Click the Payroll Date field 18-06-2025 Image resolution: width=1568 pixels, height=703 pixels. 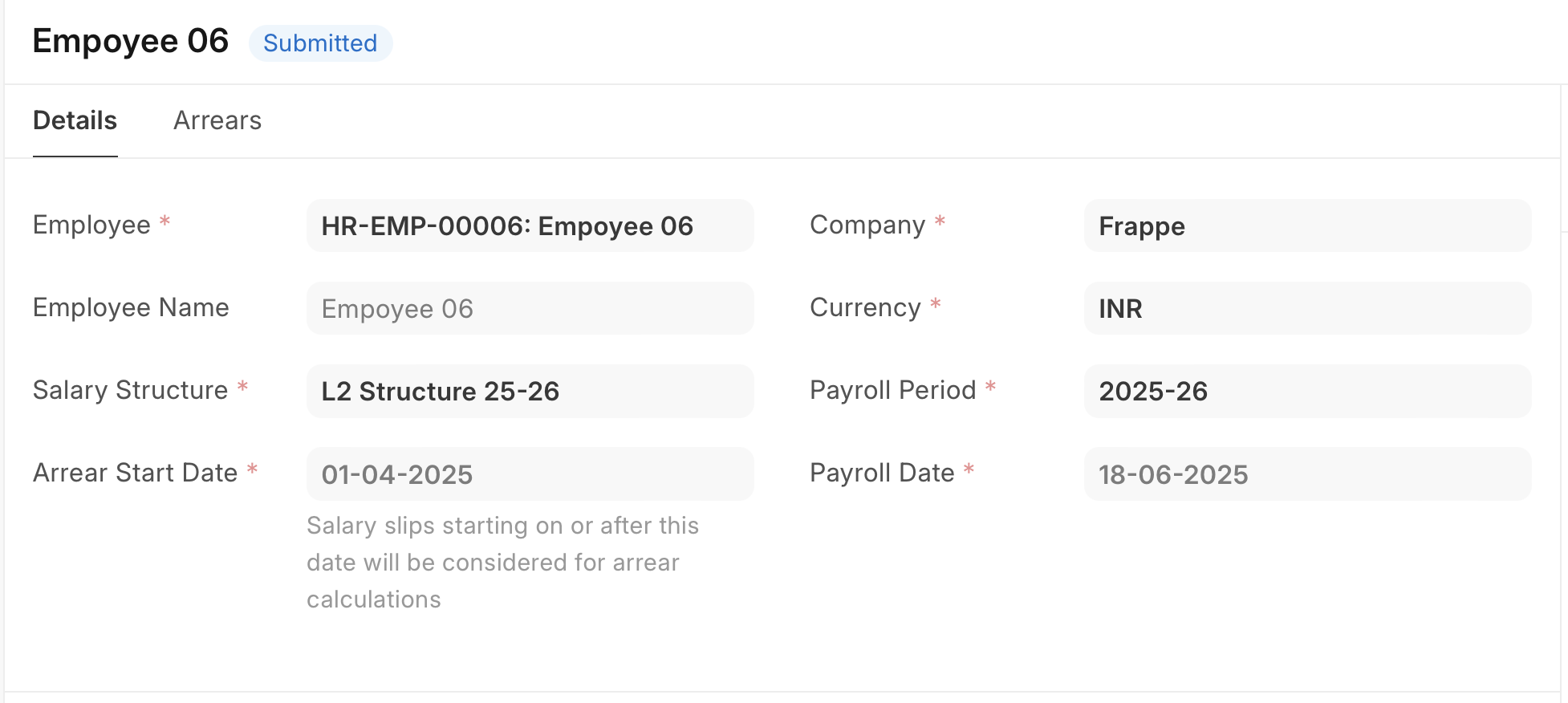[x=1306, y=474]
